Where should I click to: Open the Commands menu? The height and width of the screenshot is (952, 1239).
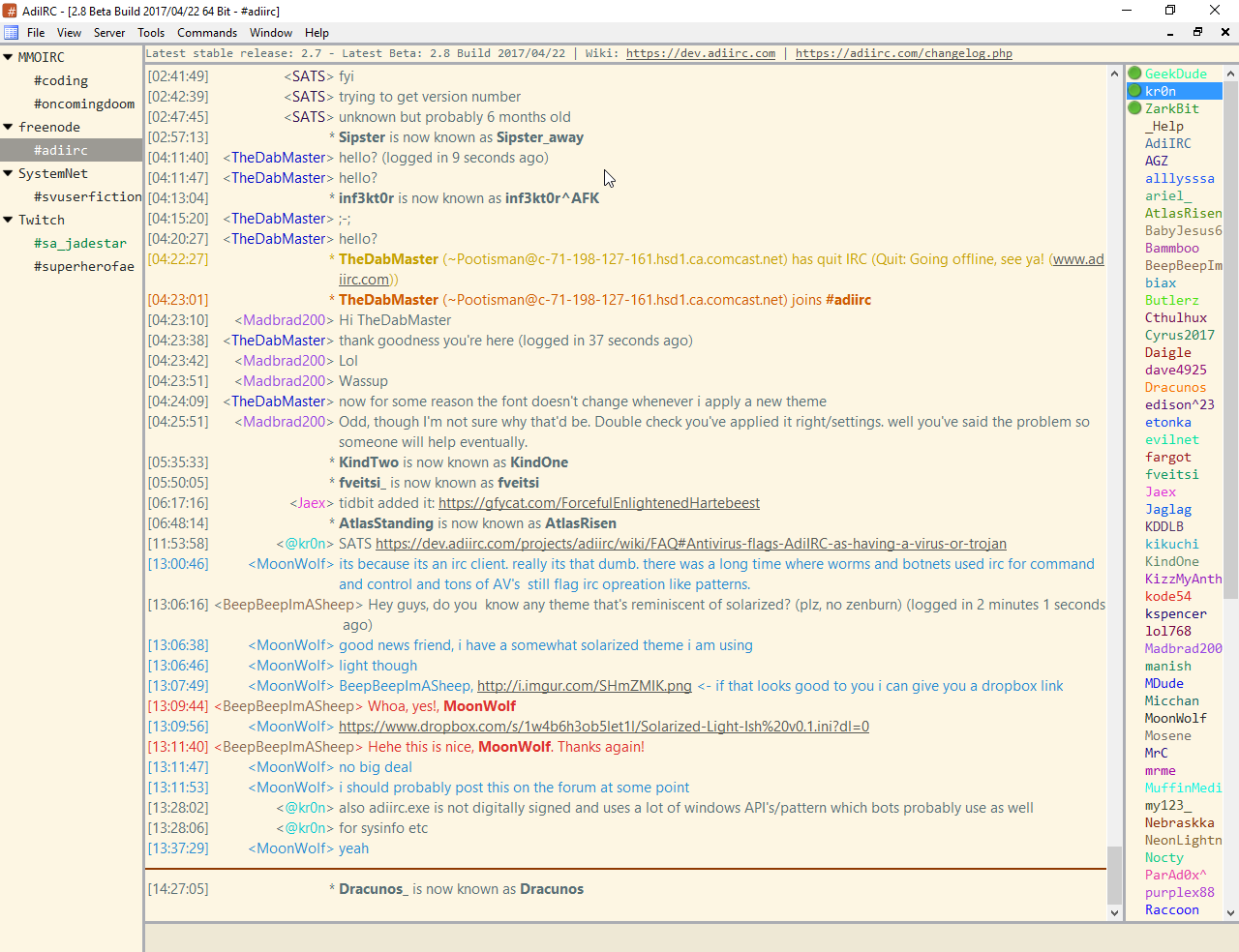click(207, 33)
